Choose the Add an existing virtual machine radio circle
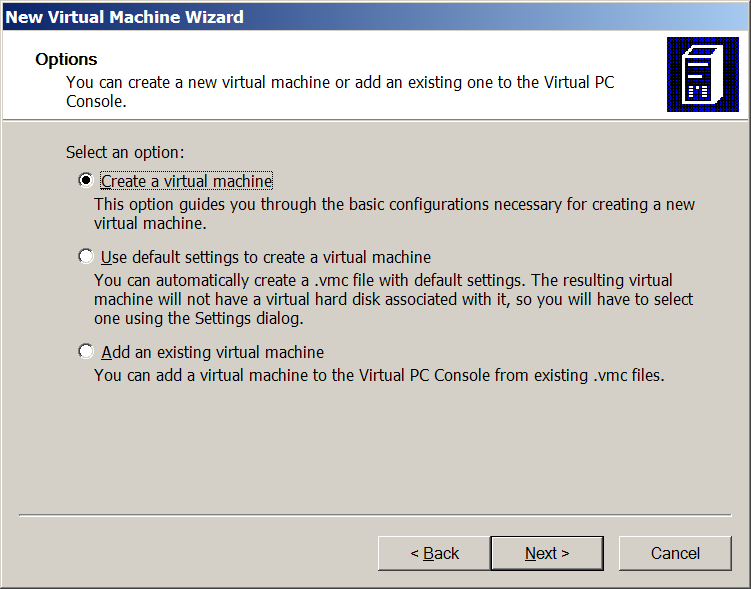Viewport: 751px width, 589px height. click(86, 352)
